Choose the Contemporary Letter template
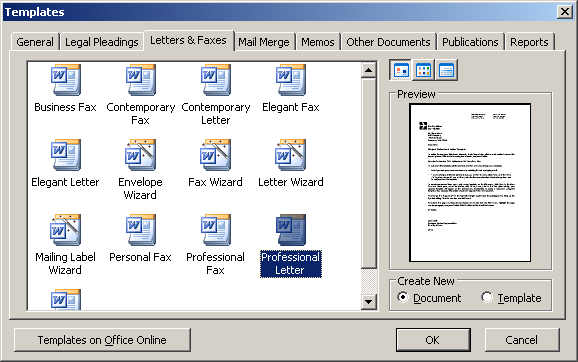This screenshot has height=362, width=578. click(x=216, y=80)
